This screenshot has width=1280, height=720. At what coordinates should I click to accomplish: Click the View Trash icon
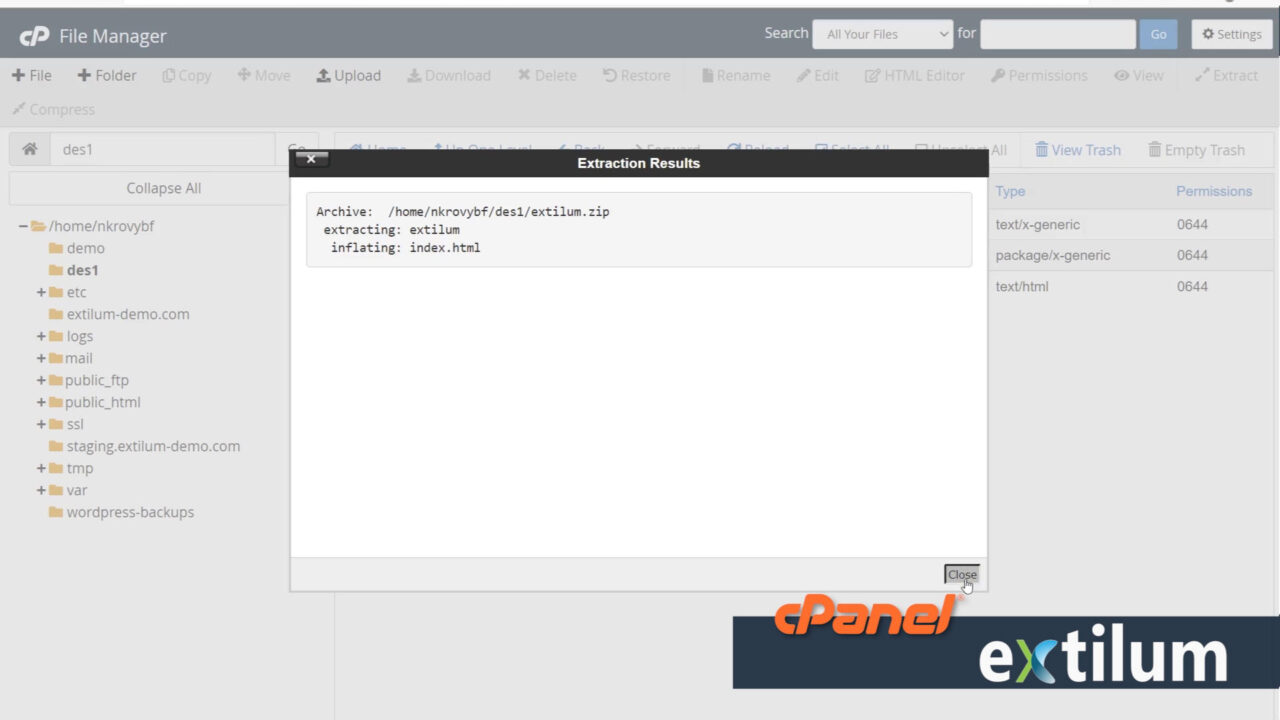pos(1078,149)
